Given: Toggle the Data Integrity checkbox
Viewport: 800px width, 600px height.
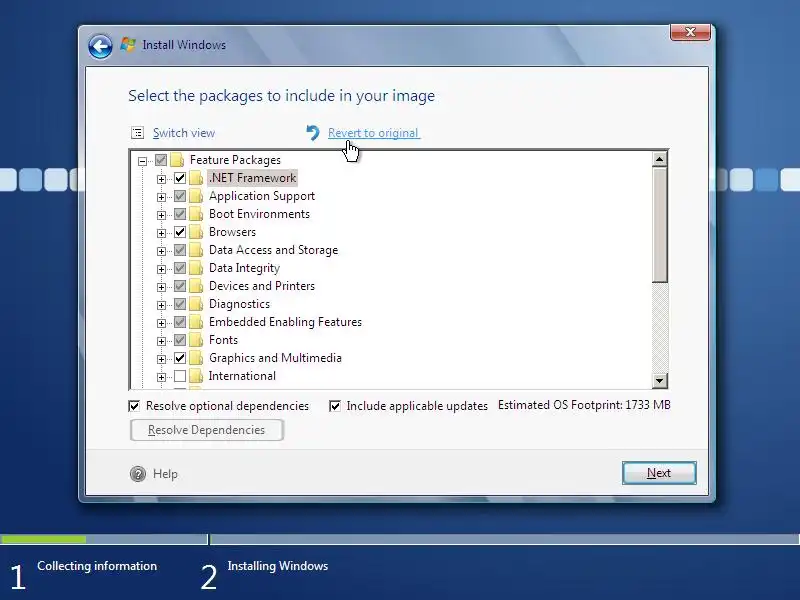Looking at the screenshot, I should pyautogui.click(x=180, y=268).
